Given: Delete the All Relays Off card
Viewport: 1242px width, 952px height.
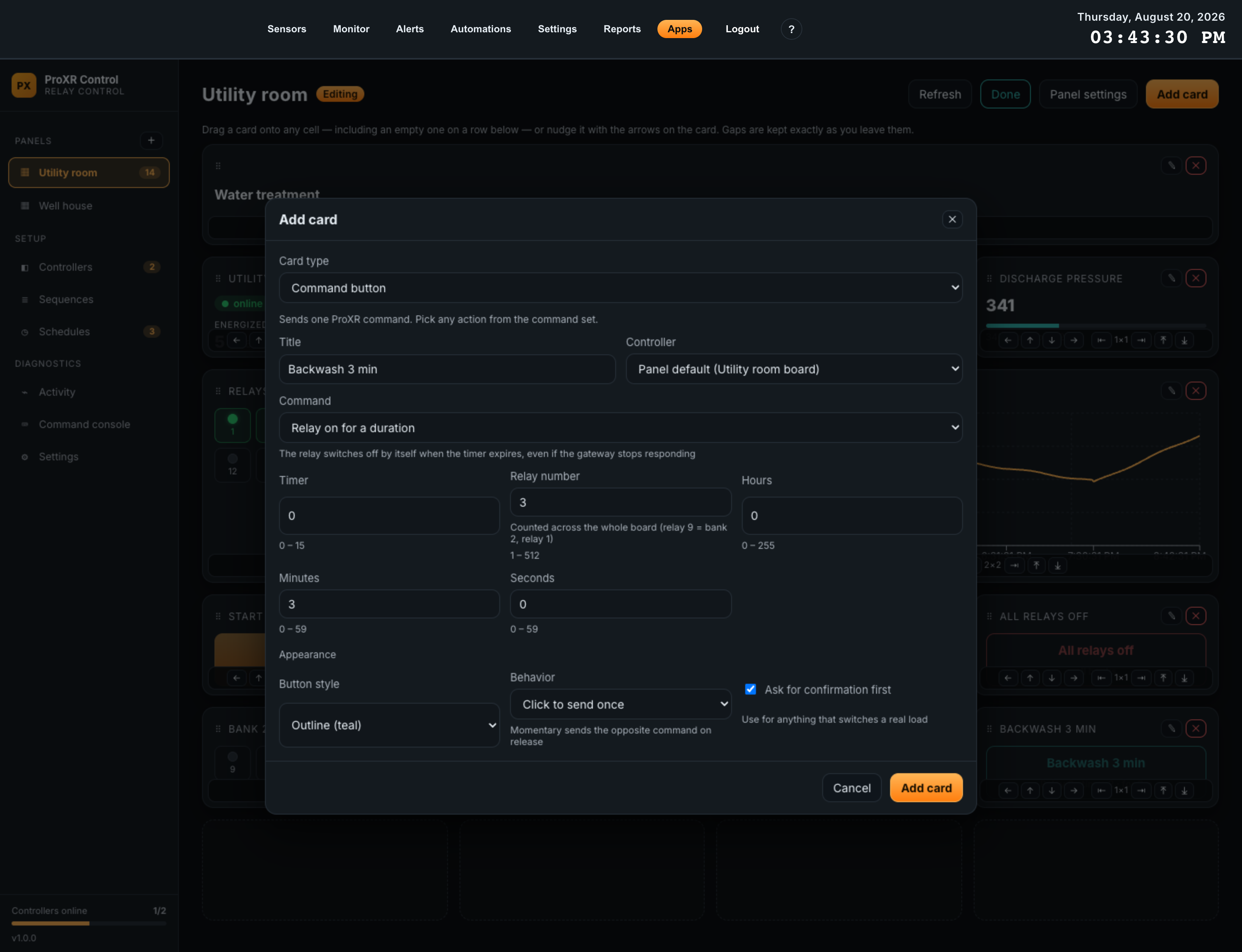Looking at the screenshot, I should (x=1196, y=616).
